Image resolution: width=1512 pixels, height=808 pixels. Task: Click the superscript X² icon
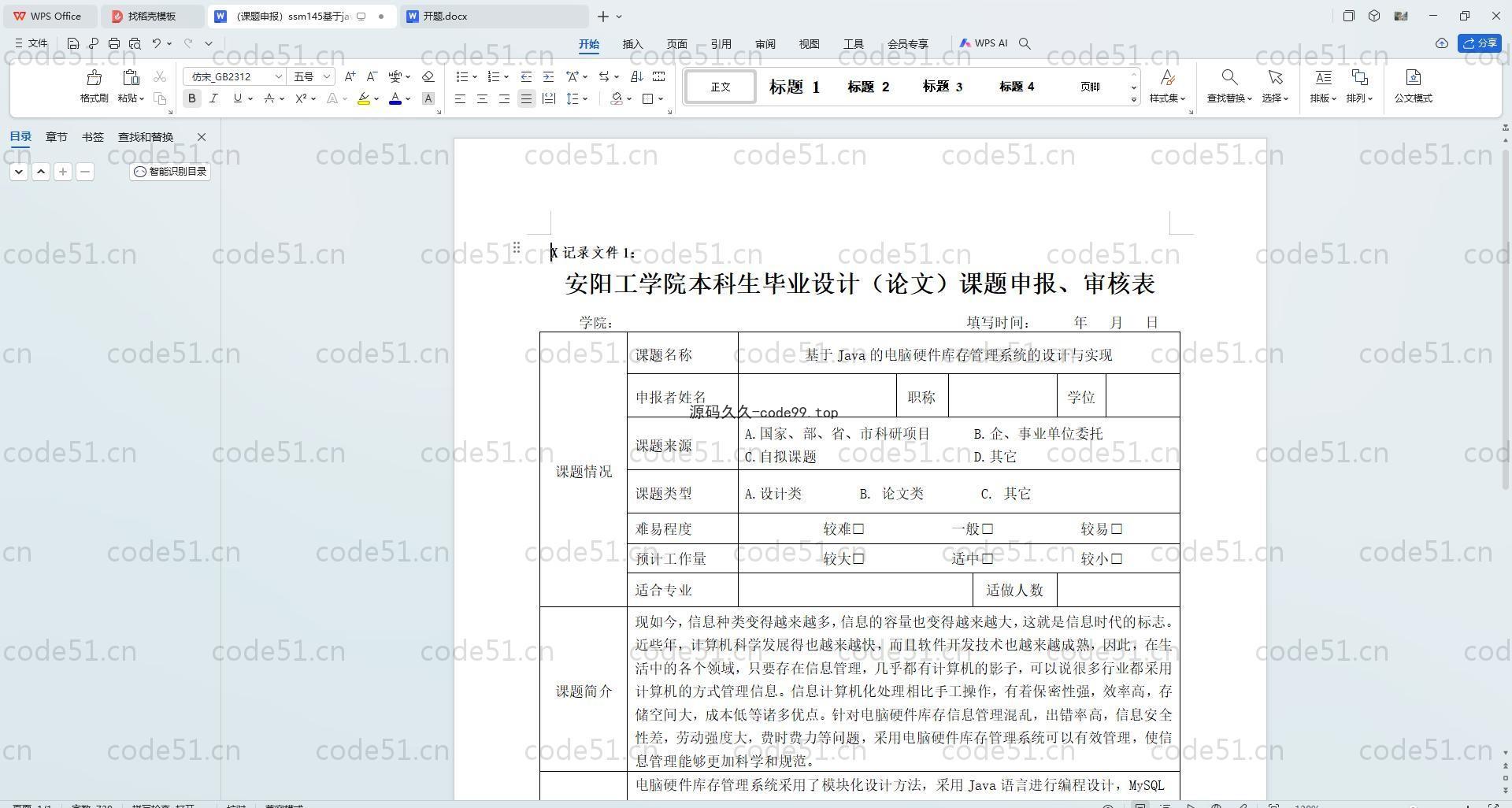(x=301, y=98)
